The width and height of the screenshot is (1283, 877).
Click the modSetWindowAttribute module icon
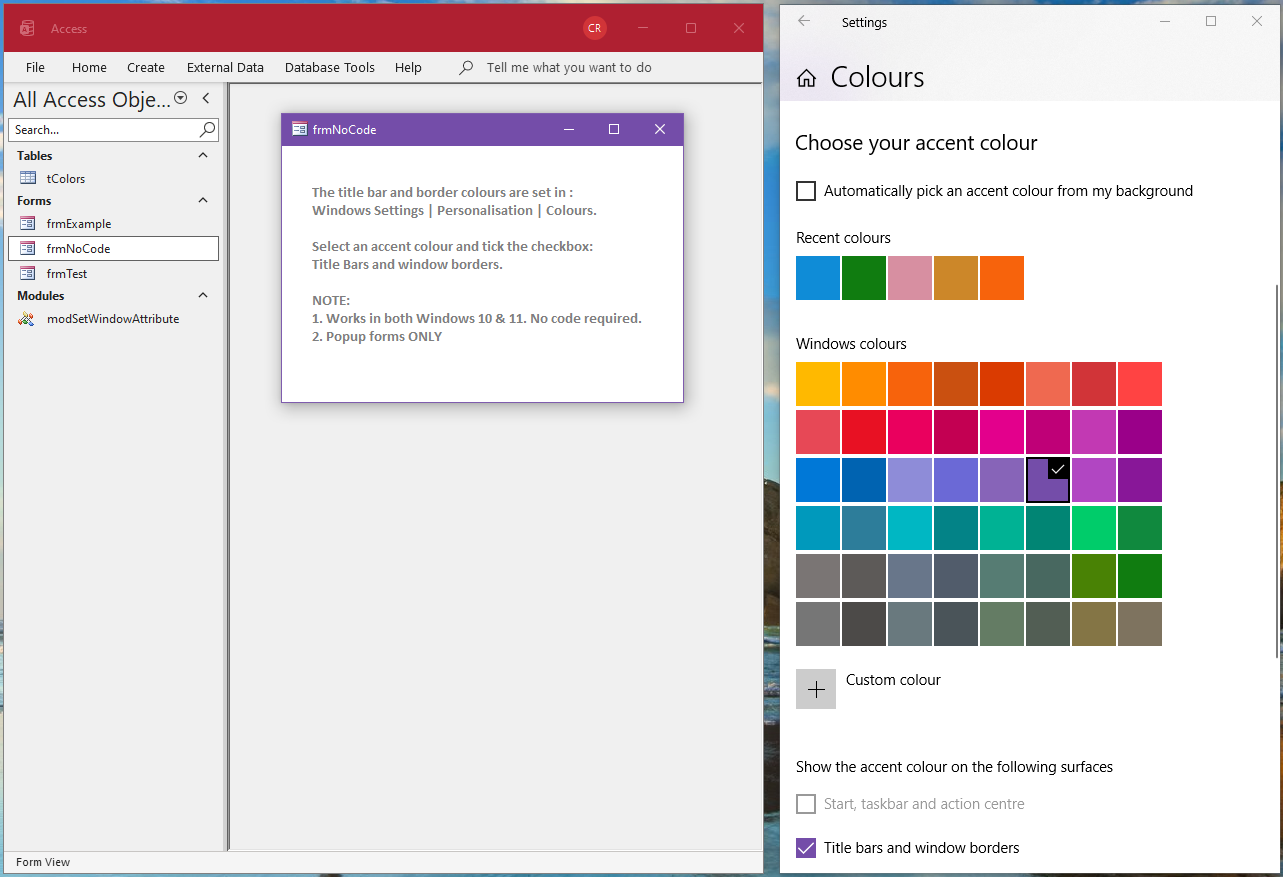28,319
